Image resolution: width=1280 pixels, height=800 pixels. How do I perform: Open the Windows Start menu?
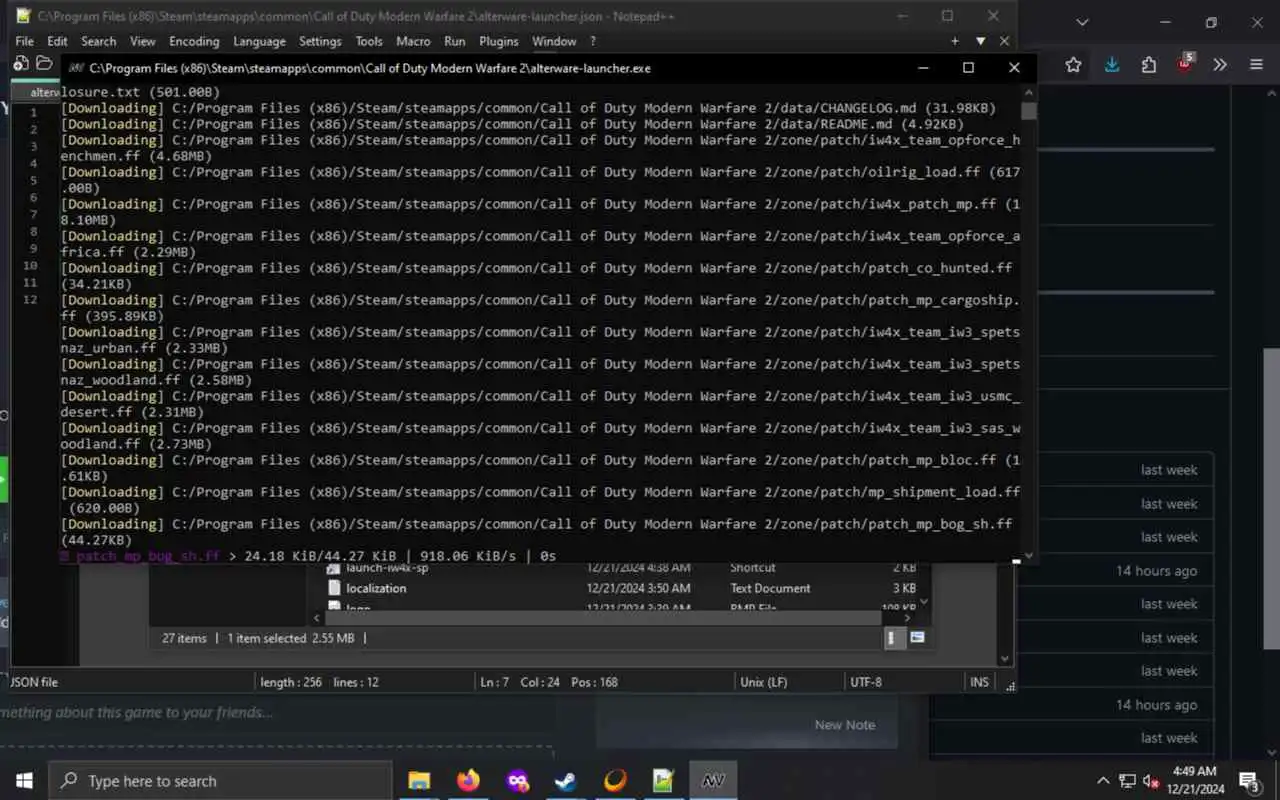point(24,780)
